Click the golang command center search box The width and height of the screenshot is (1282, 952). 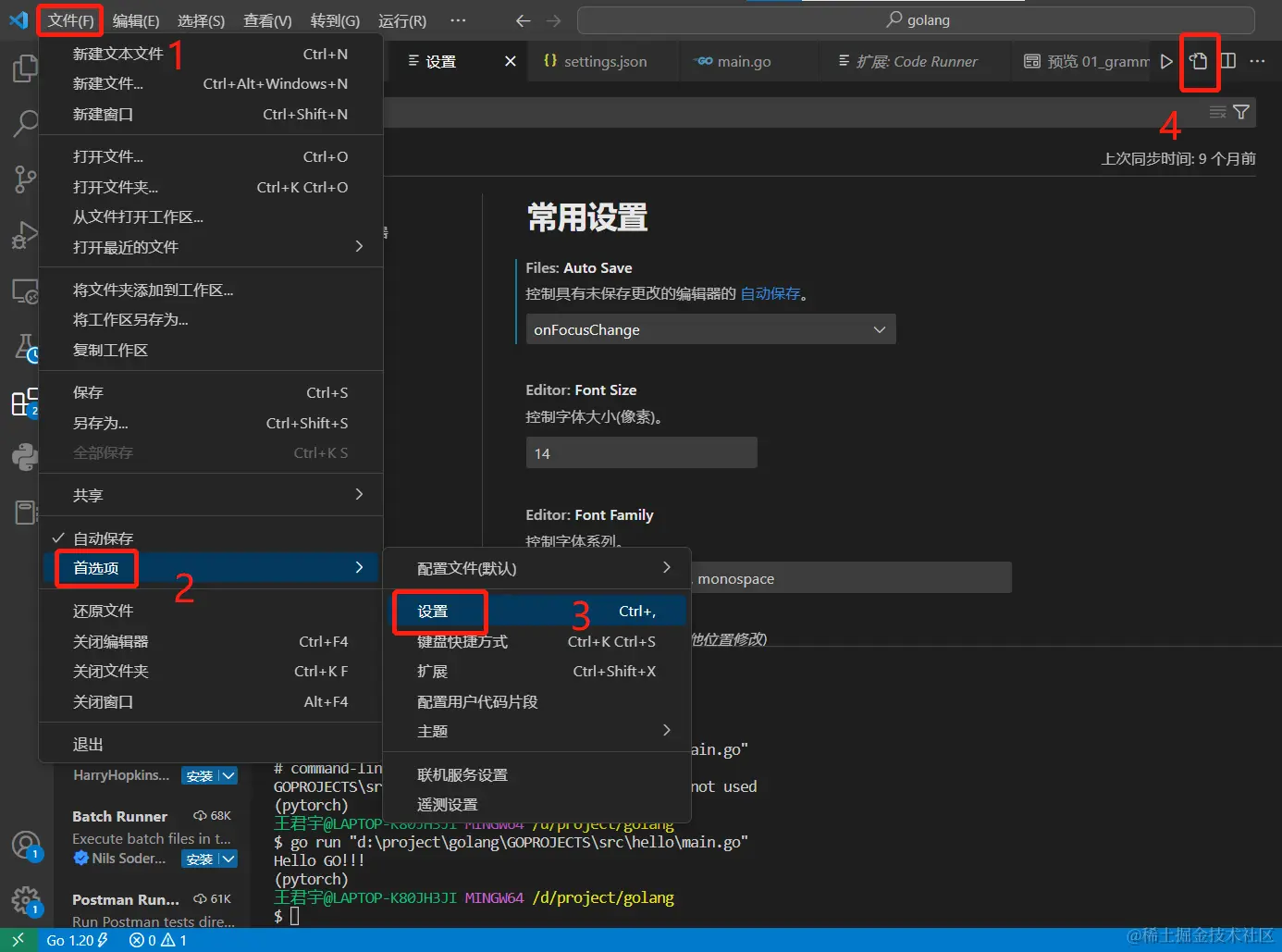coord(916,20)
